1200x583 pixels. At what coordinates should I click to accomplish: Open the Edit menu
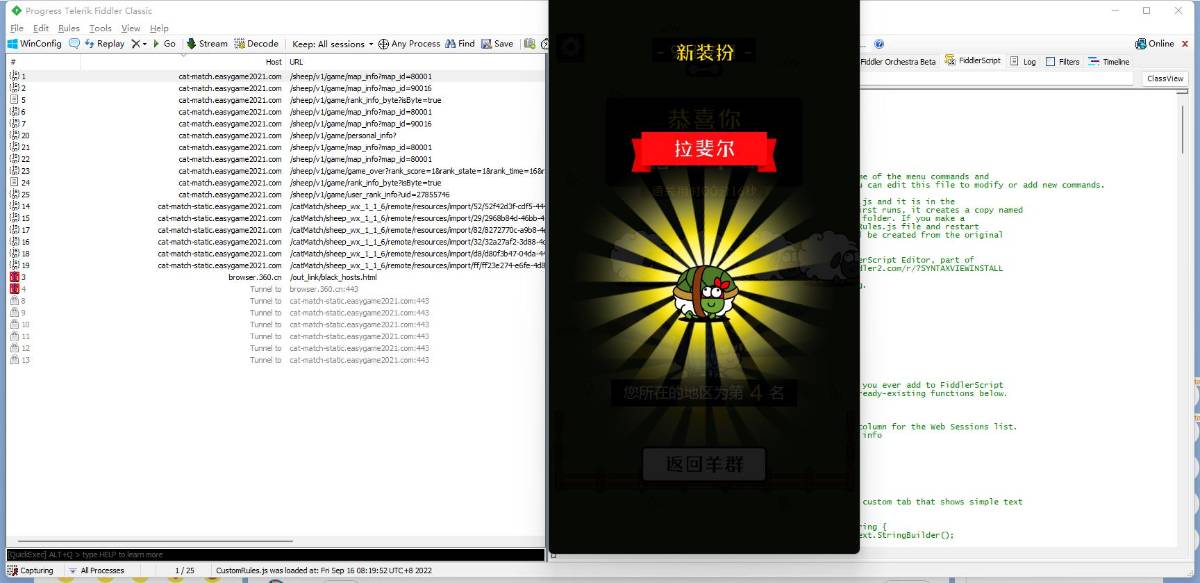click(41, 28)
